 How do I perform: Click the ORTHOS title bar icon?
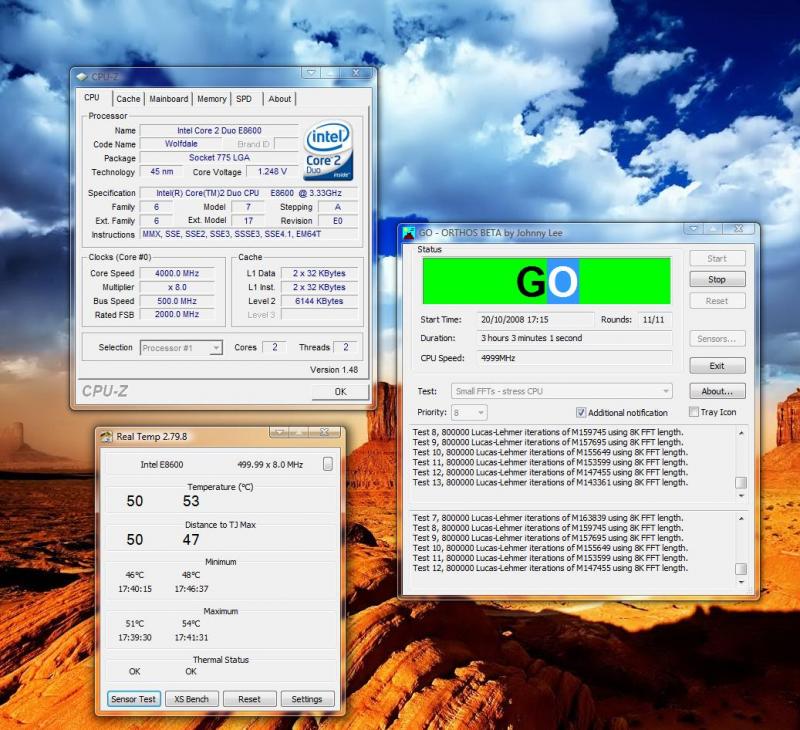[x=409, y=233]
